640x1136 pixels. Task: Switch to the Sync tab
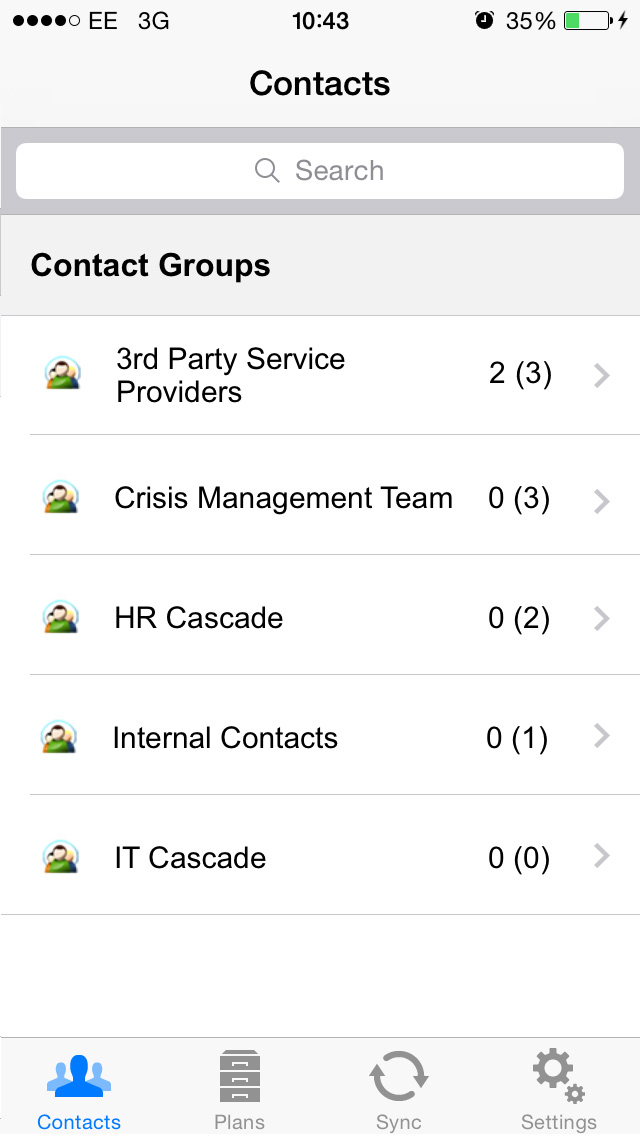(x=399, y=1090)
